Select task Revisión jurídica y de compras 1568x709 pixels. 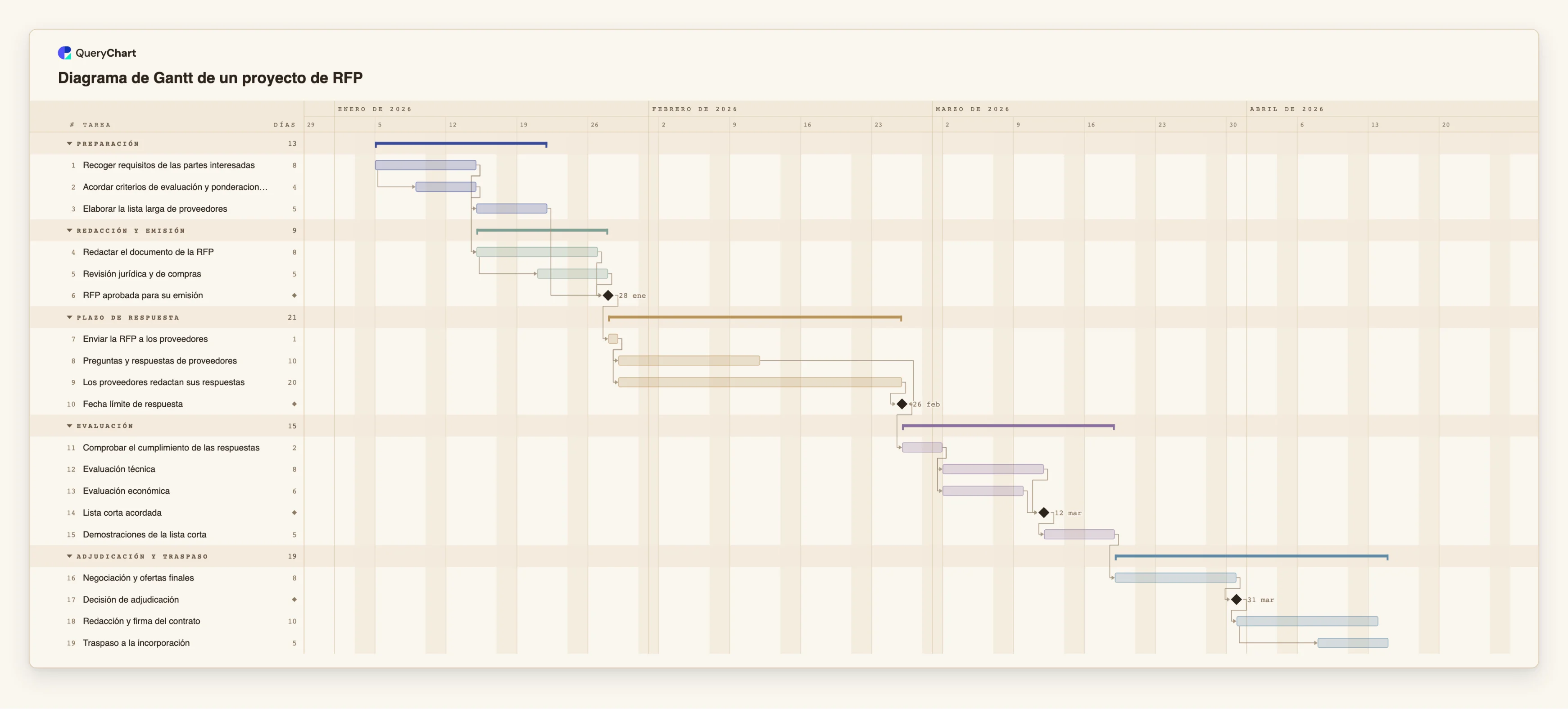142,274
